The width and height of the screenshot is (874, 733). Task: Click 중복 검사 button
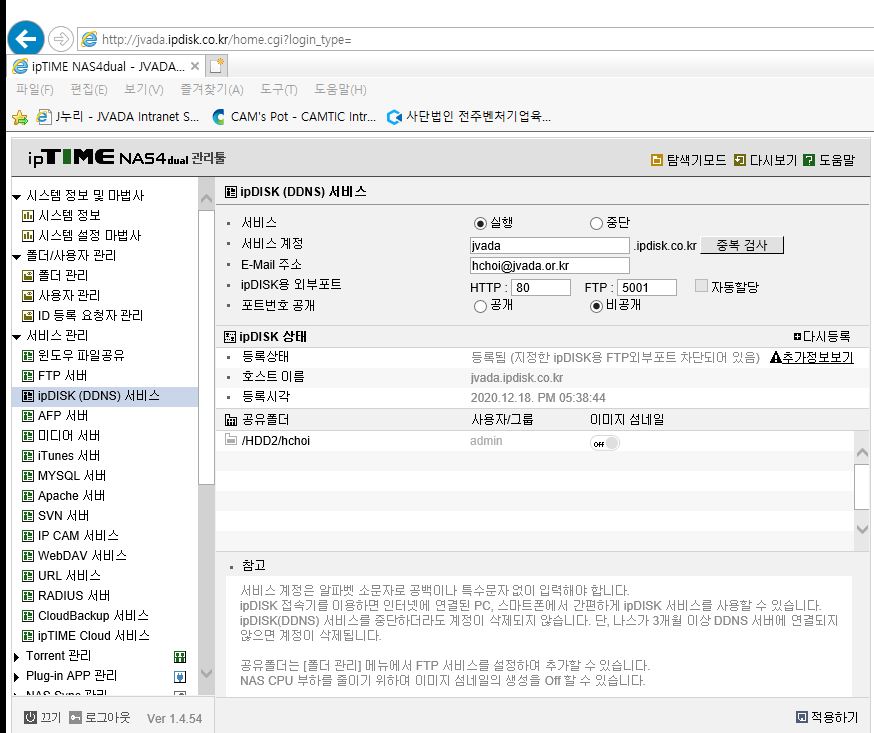(742, 245)
